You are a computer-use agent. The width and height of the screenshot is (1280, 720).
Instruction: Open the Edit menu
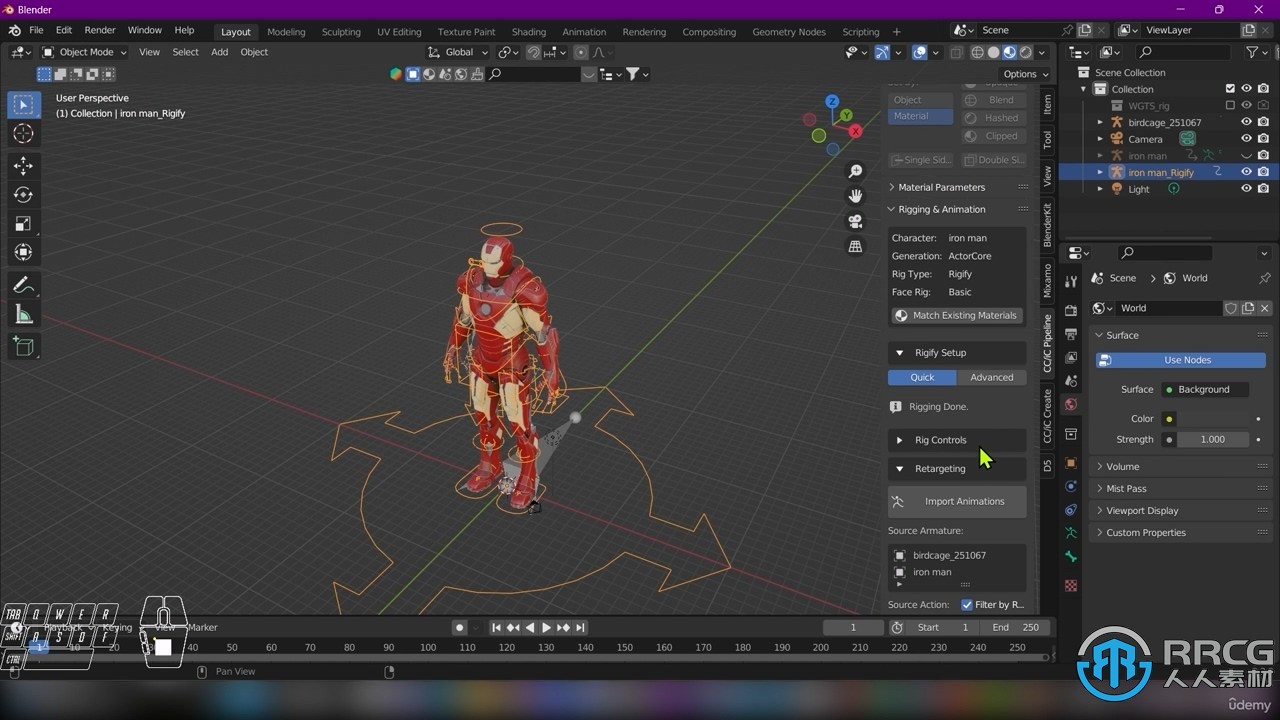[63, 30]
